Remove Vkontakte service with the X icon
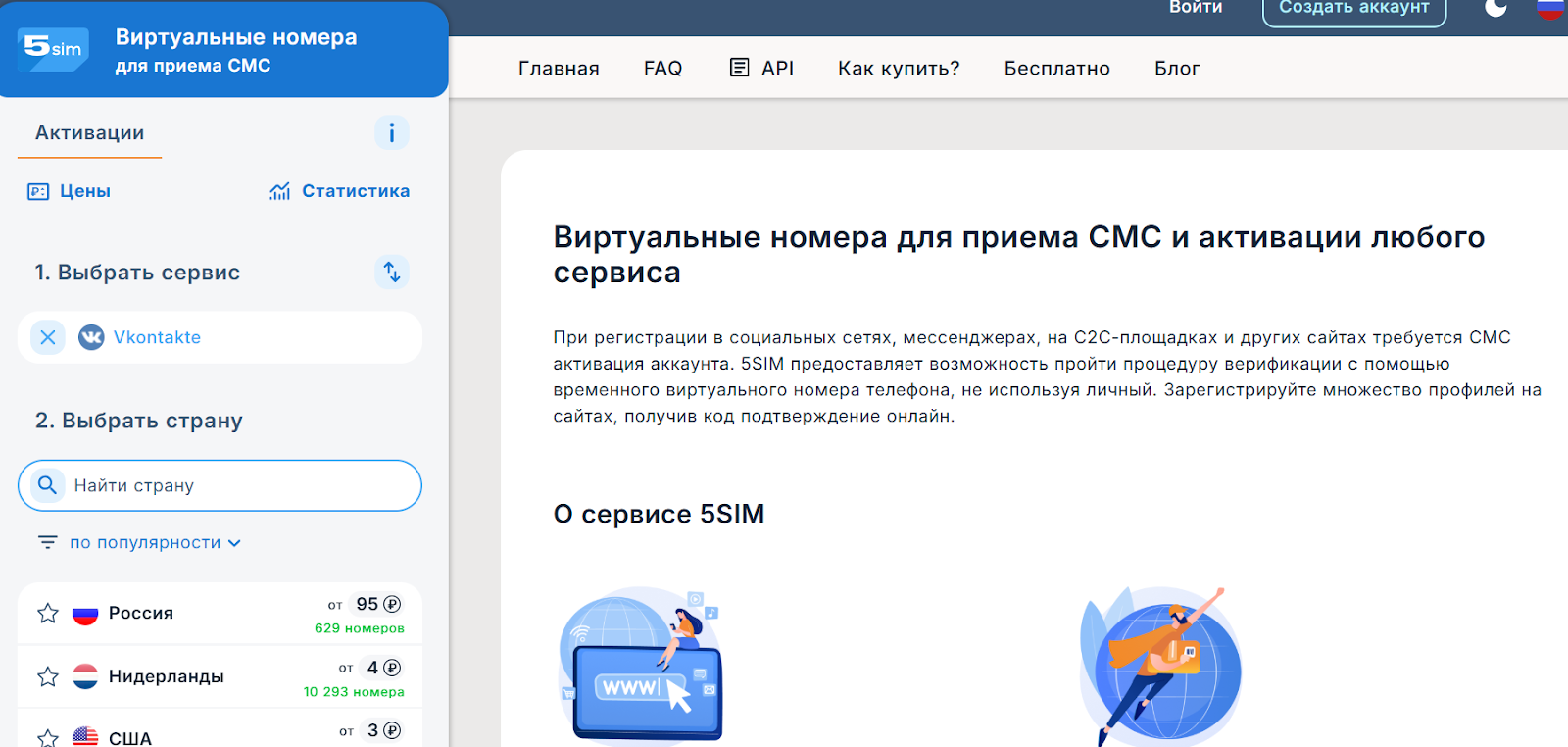The height and width of the screenshot is (747, 1568). point(48,337)
